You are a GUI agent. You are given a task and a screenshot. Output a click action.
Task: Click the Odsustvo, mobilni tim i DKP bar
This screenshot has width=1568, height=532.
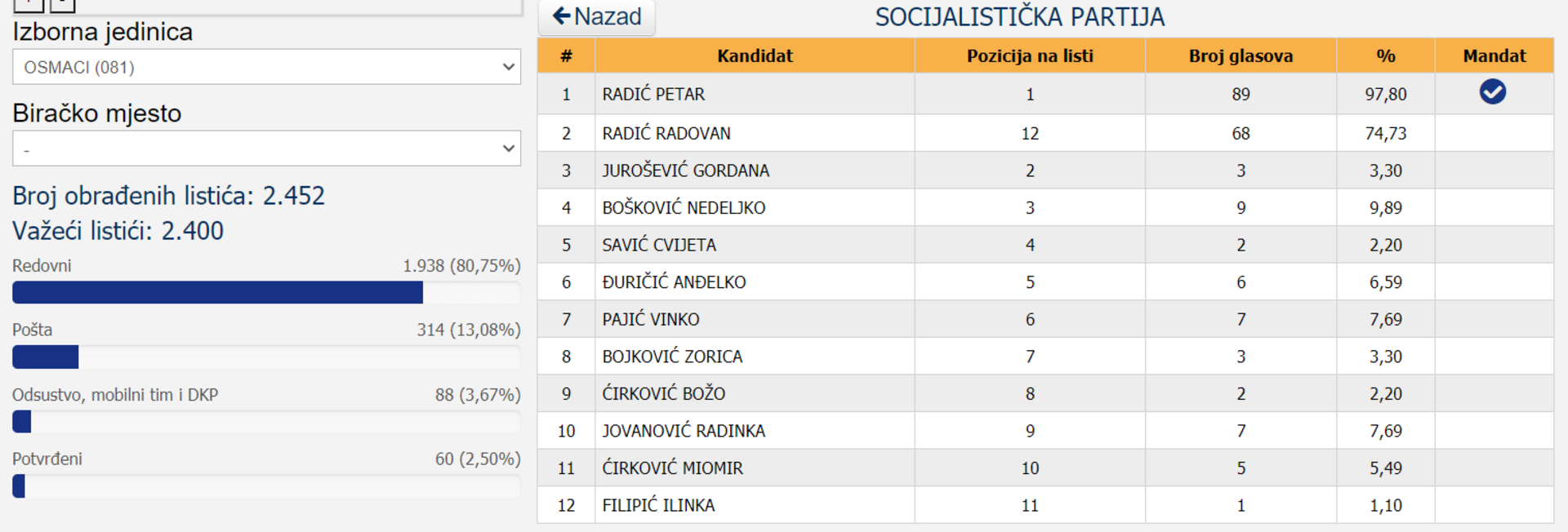click(x=266, y=422)
